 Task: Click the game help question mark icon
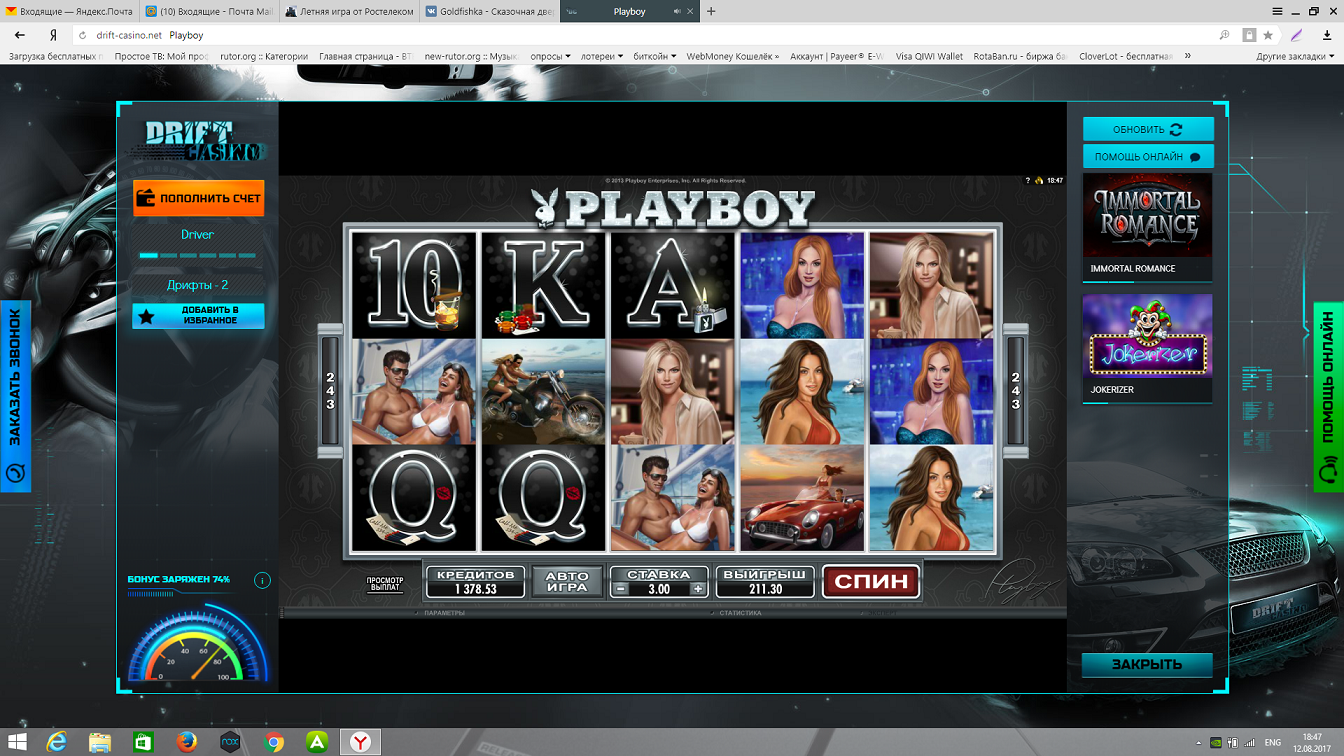pos(1027,181)
